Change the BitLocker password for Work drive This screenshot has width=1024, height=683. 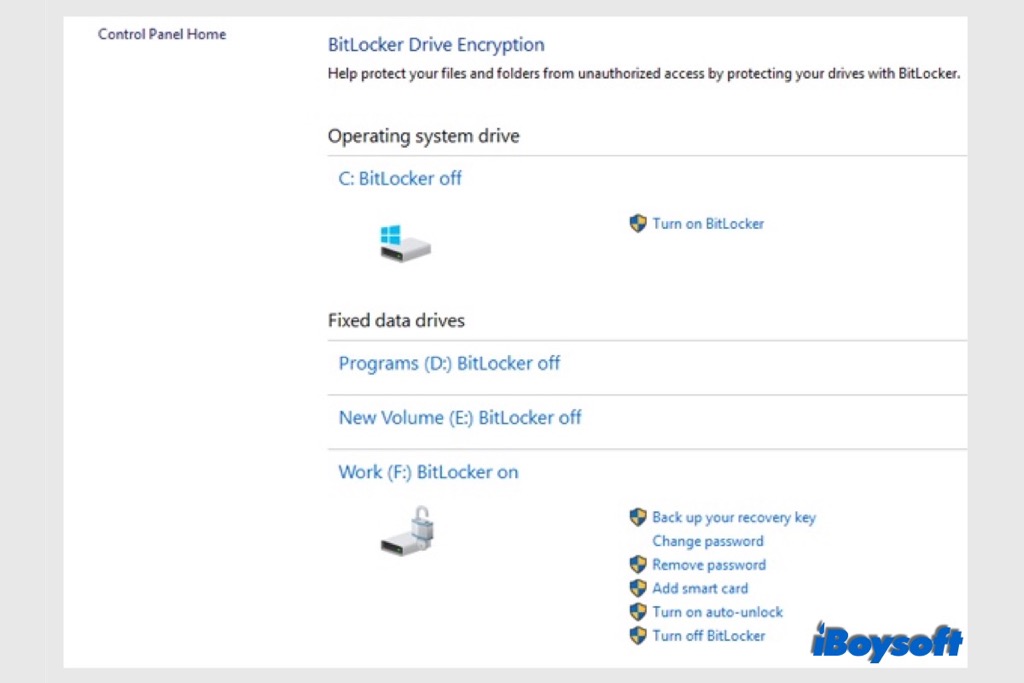(708, 541)
